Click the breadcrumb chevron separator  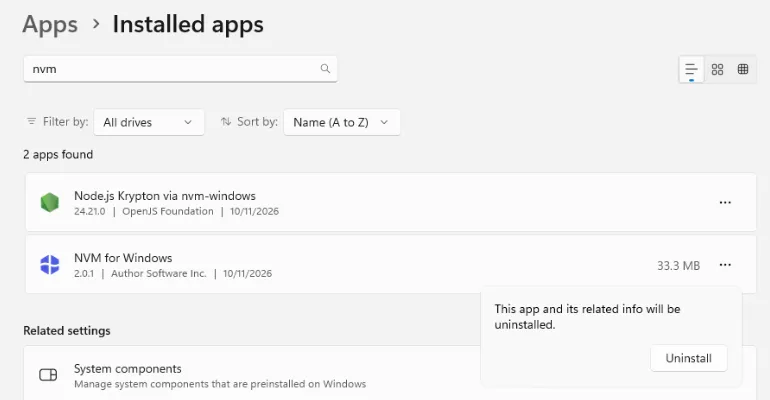point(96,24)
